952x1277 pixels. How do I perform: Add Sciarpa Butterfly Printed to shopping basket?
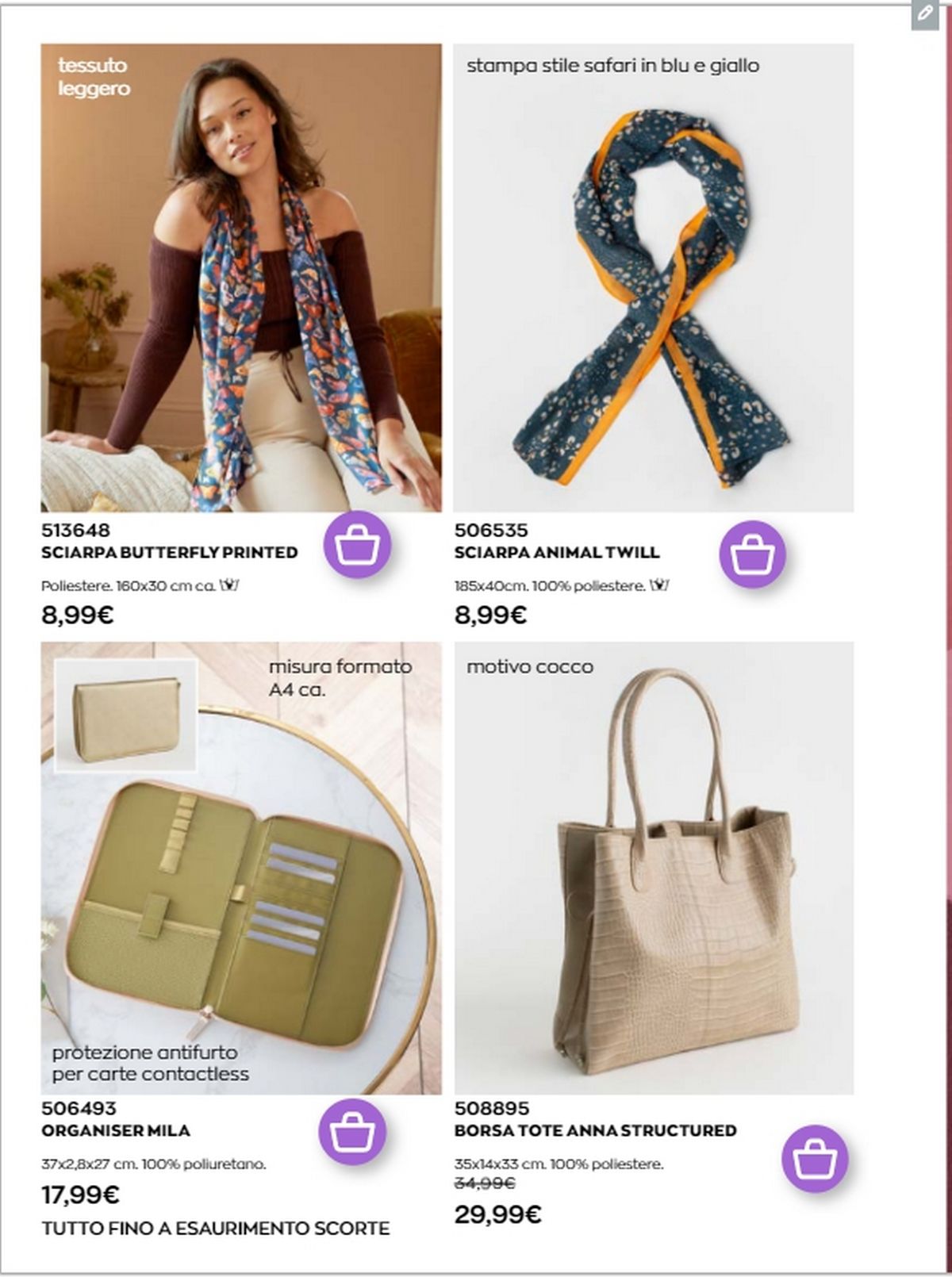(x=357, y=545)
